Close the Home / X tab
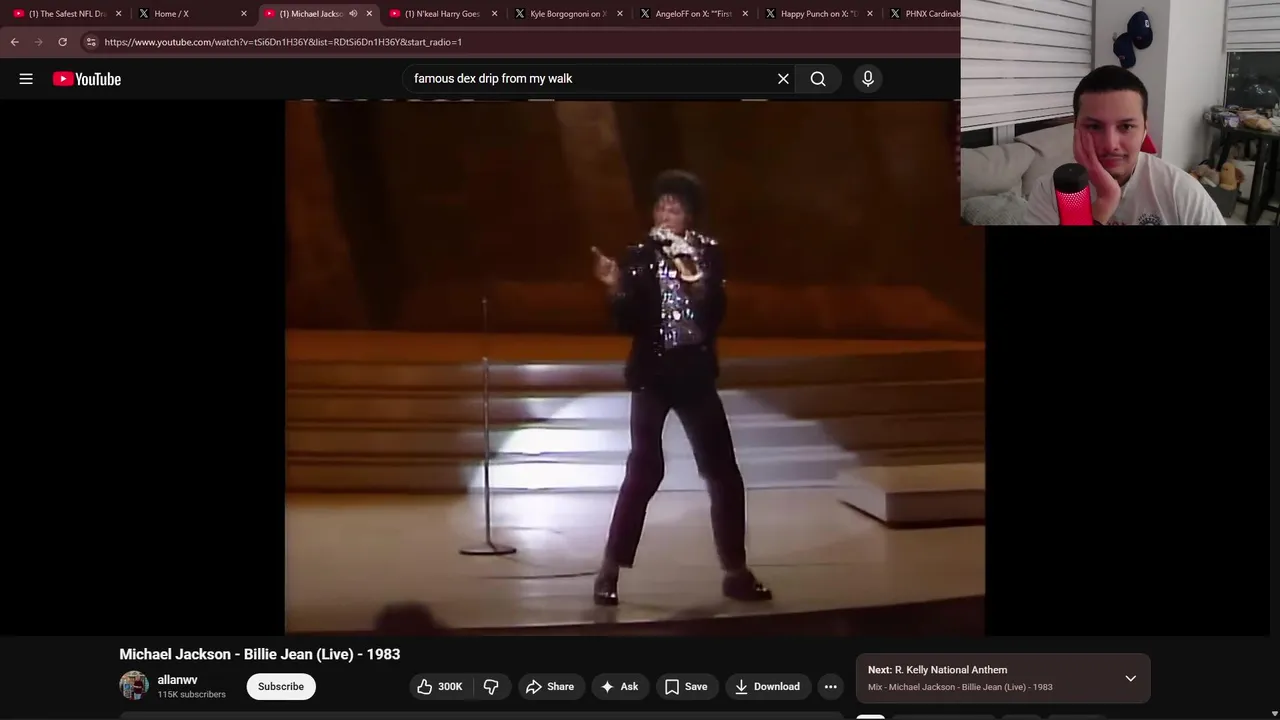The image size is (1280, 720). click(x=243, y=14)
